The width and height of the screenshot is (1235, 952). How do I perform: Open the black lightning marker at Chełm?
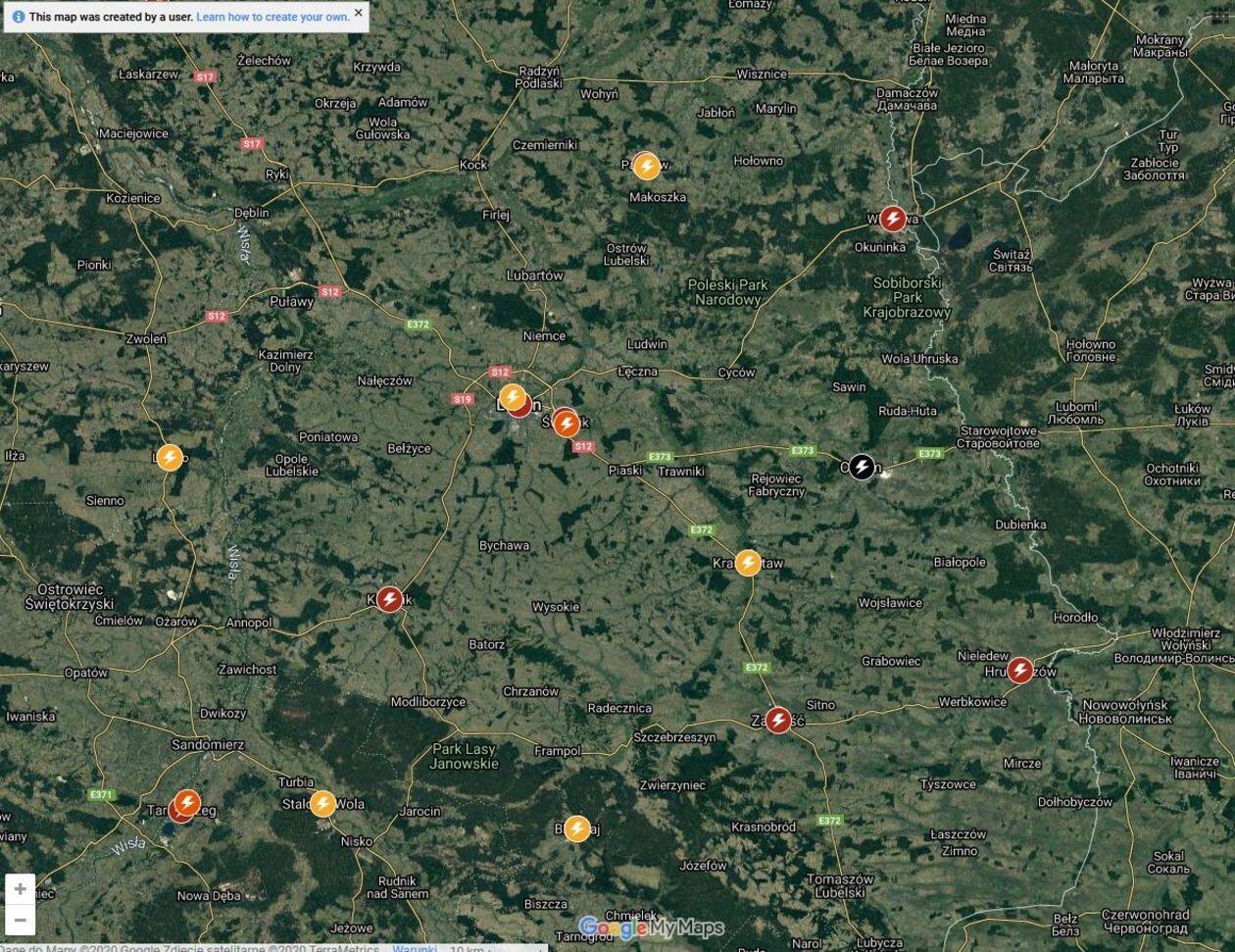(x=861, y=467)
